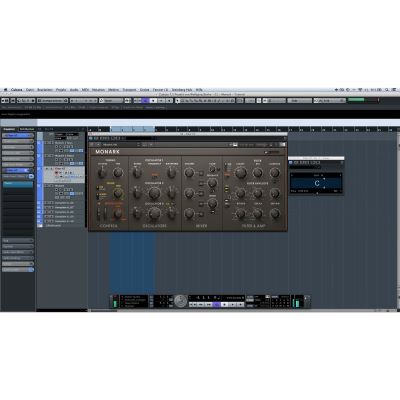Toggle purple Cycle button on bottom transport panel
Screen dimensions: 400x400
(217, 304)
